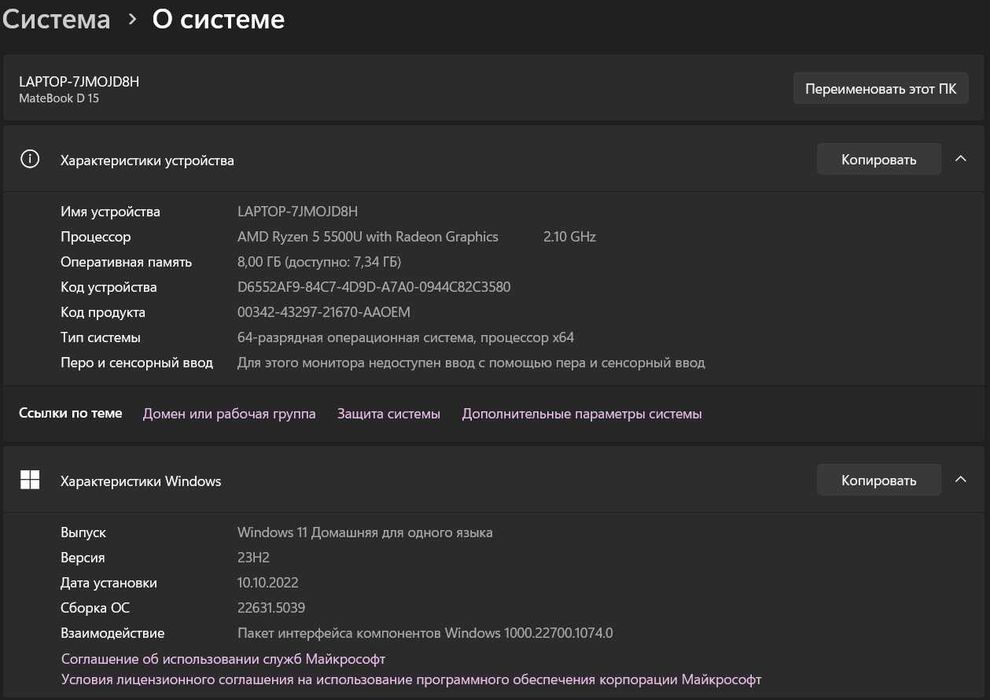
Task: Collapse the Характеристики устройства section chevron
Action: 960,159
